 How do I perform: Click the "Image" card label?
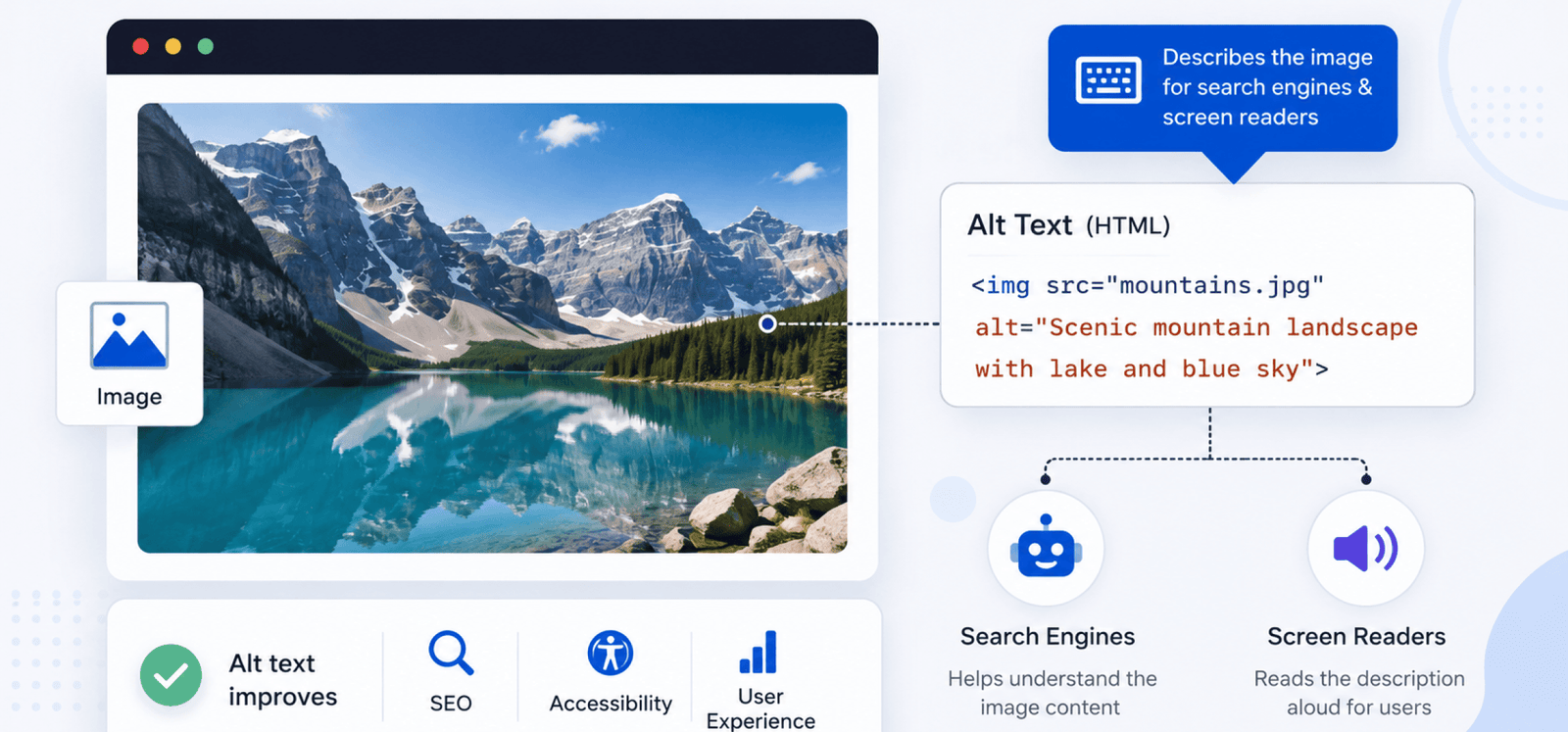(129, 397)
